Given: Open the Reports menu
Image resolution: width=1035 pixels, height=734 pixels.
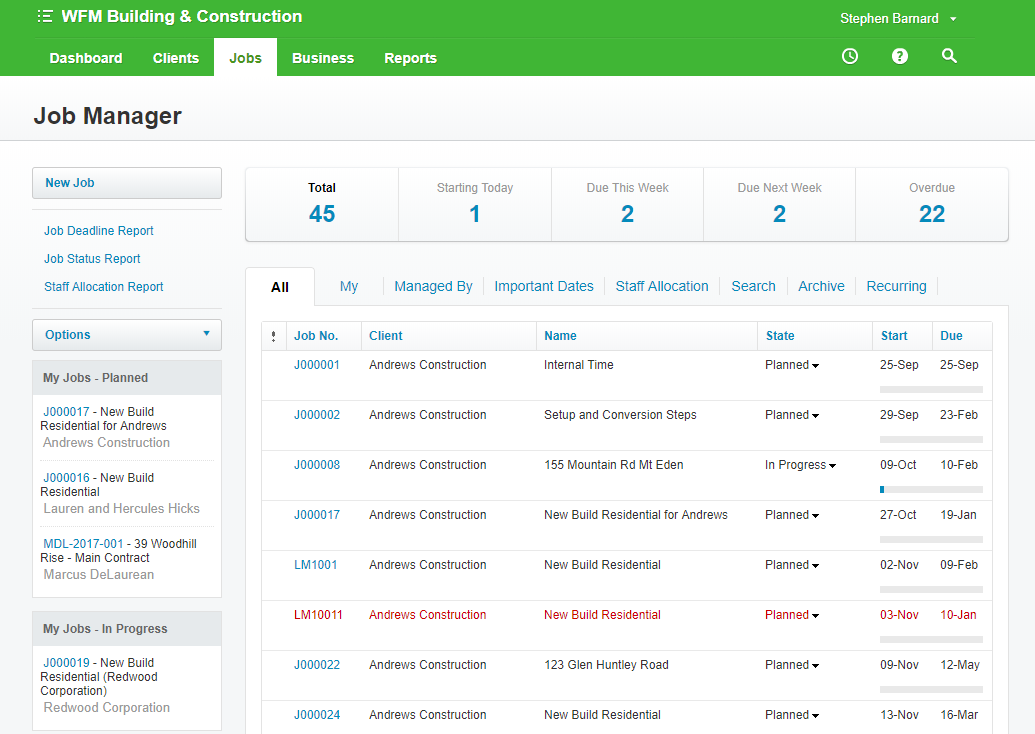Looking at the screenshot, I should (411, 58).
